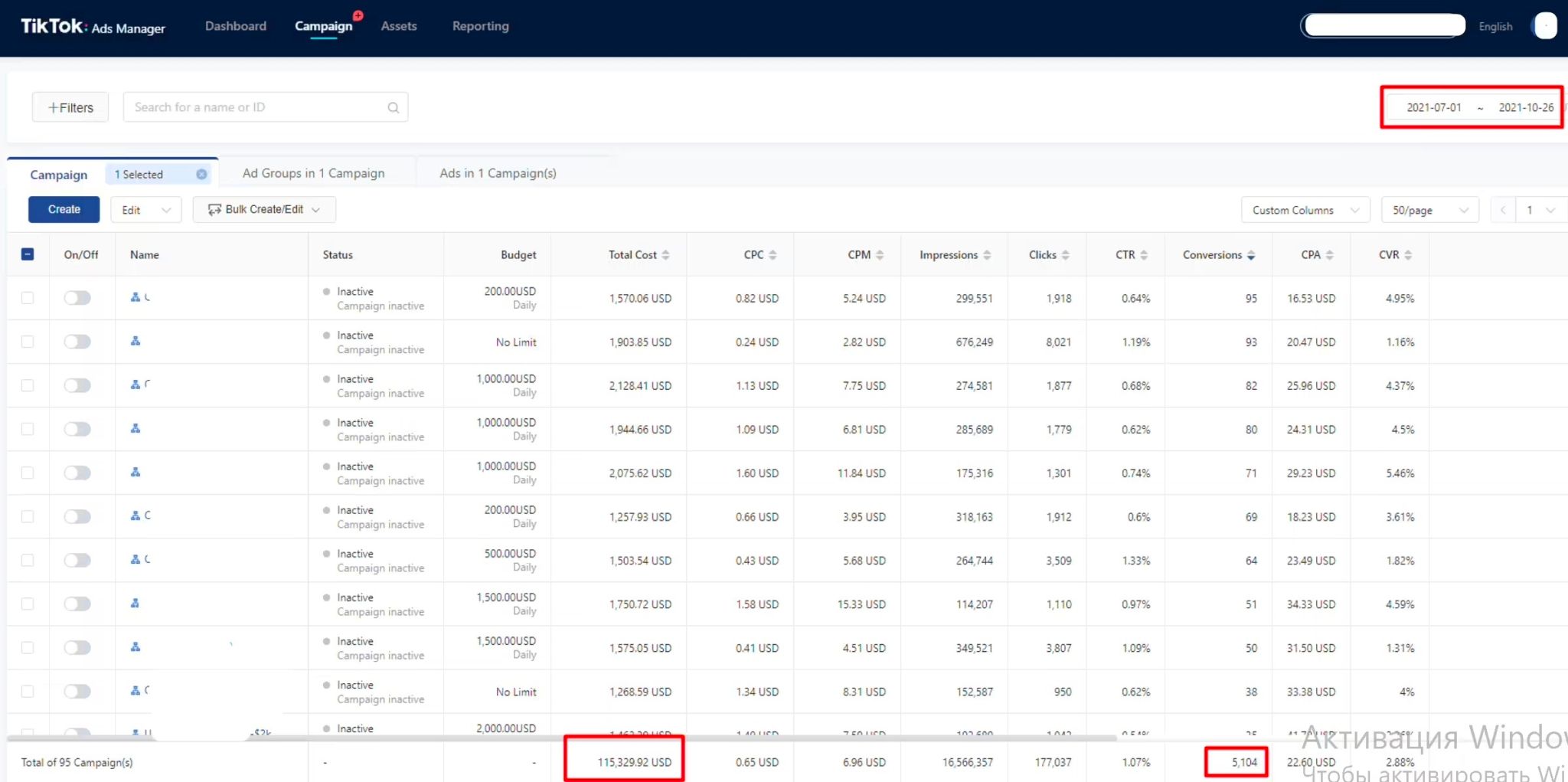Click the Name column header
Image resolution: width=1568 pixels, height=782 pixels.
[x=145, y=255]
